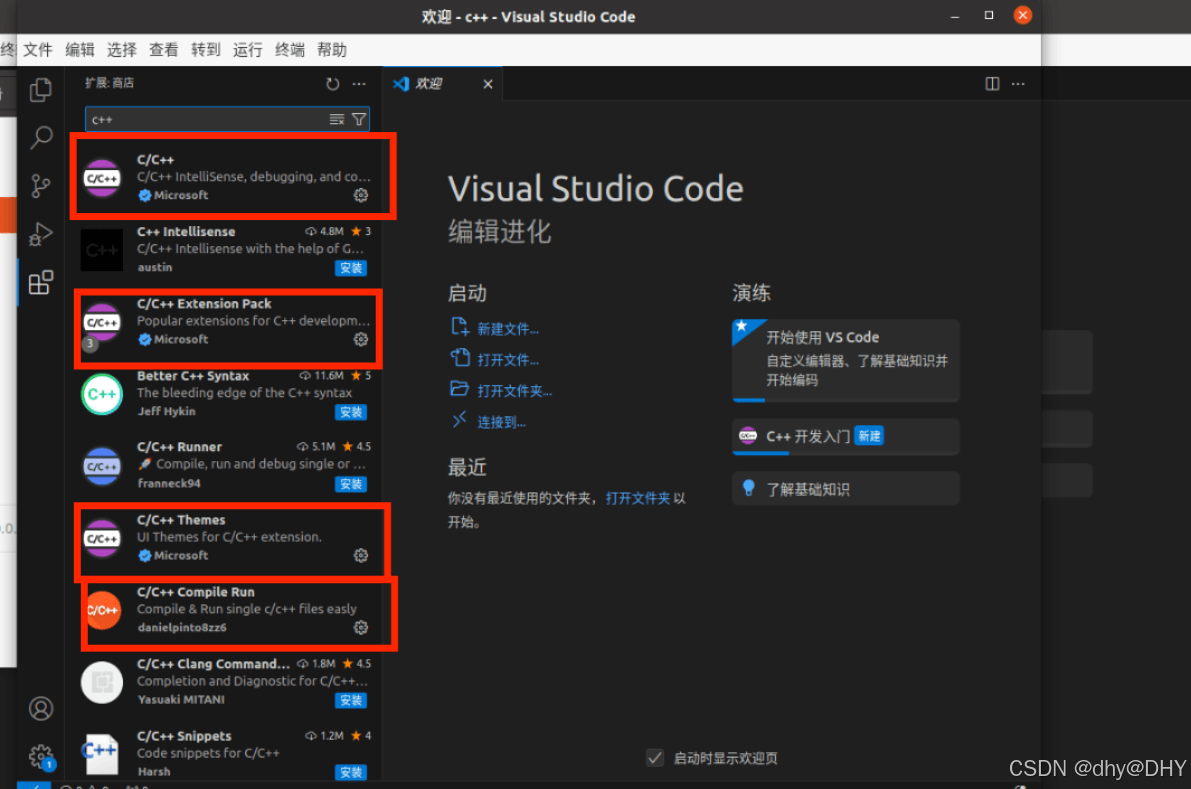Open the 编辑 menu
The height and width of the screenshot is (789, 1191).
click(80, 50)
